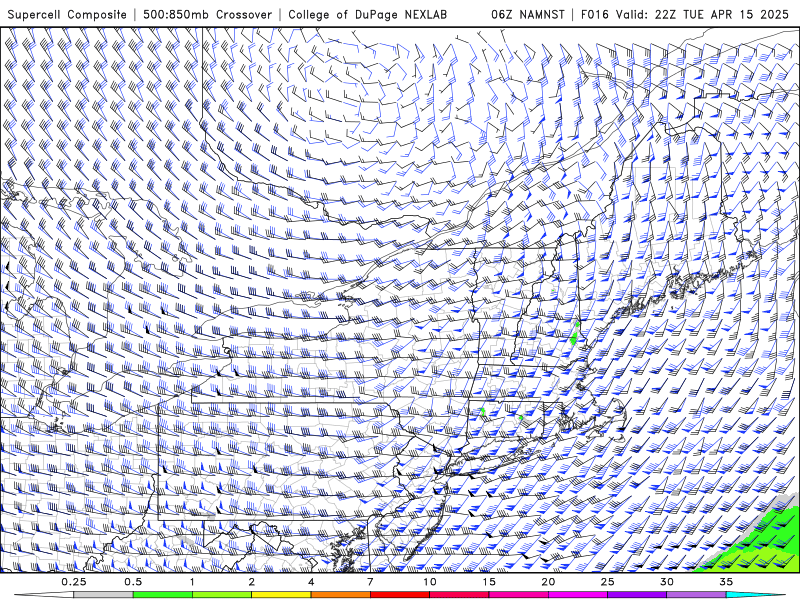Click the 0.25 value on the color scale
The height and width of the screenshot is (600, 800).
74,582
